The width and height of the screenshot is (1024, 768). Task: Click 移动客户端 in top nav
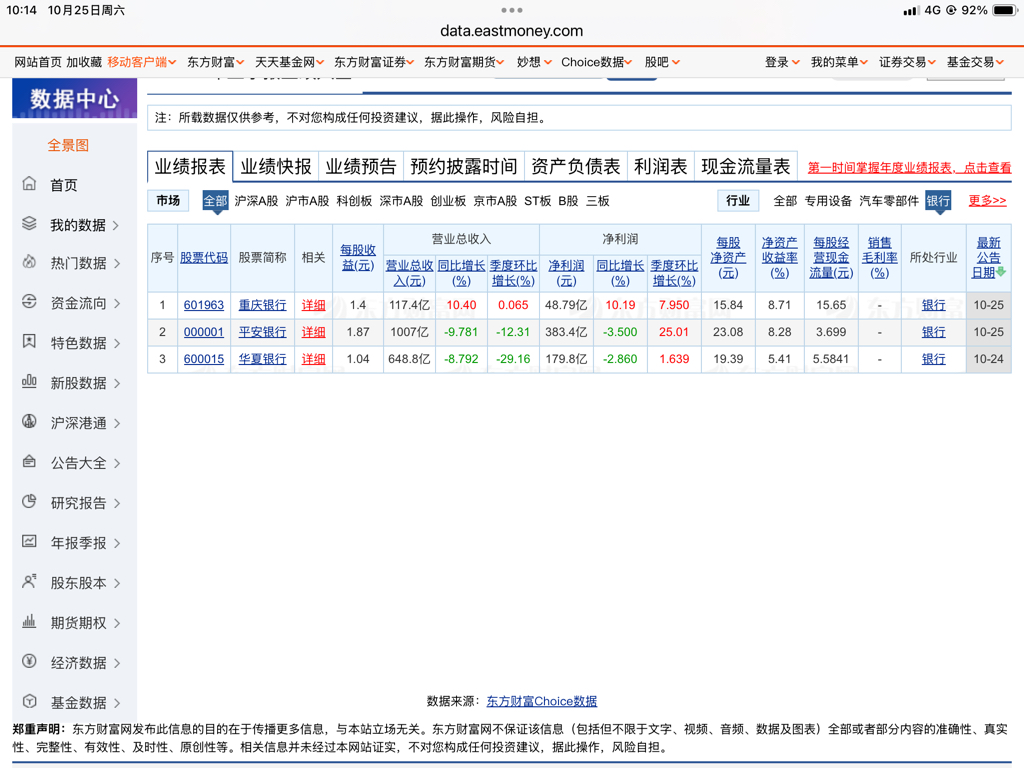[x=142, y=62]
